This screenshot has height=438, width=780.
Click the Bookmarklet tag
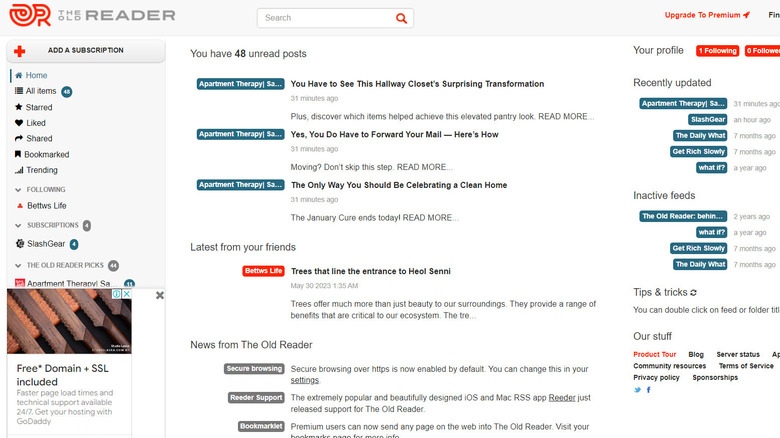click(261, 427)
